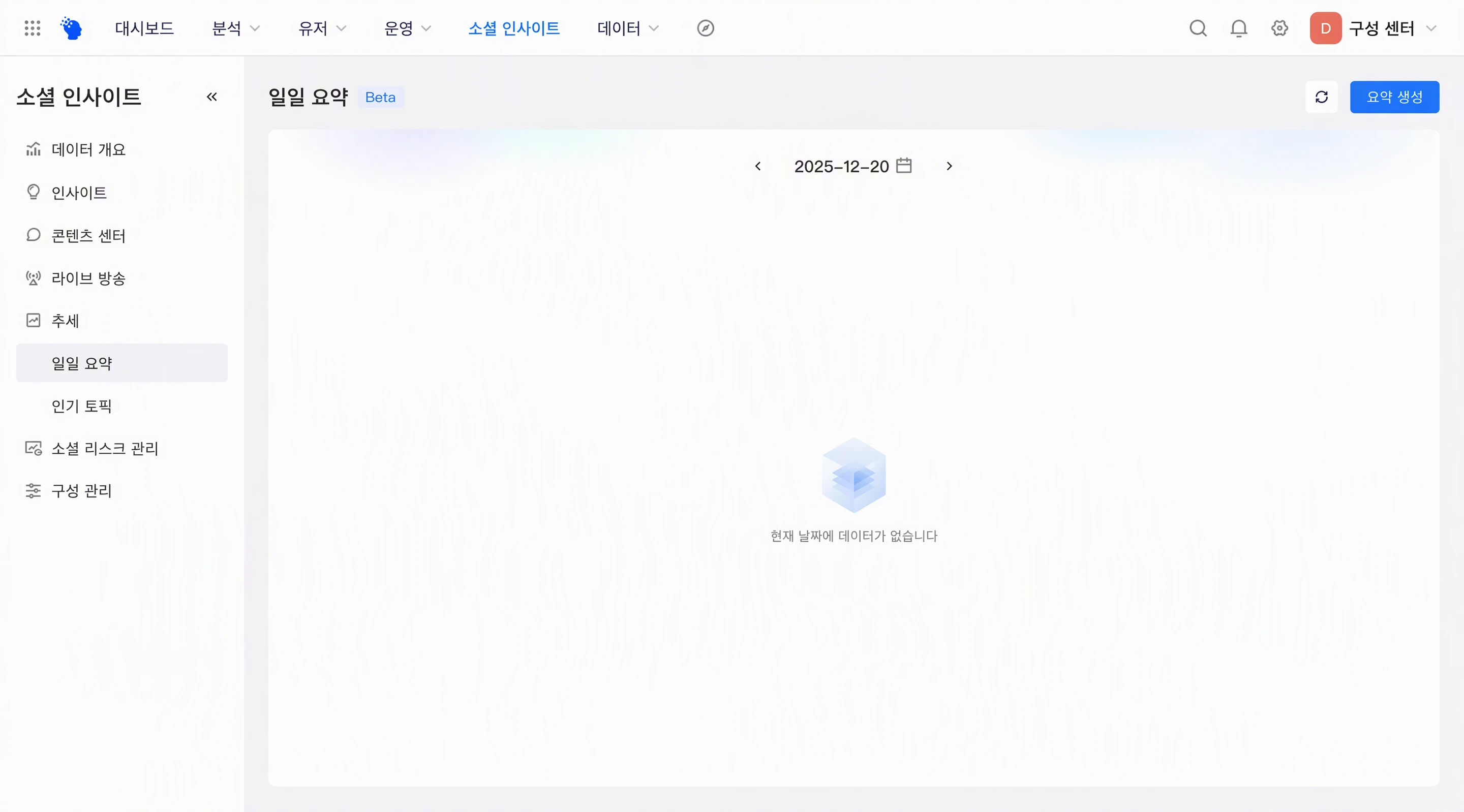Open 소셜 리스크 관리 in sidebar
The image size is (1464, 812).
[x=121, y=448]
